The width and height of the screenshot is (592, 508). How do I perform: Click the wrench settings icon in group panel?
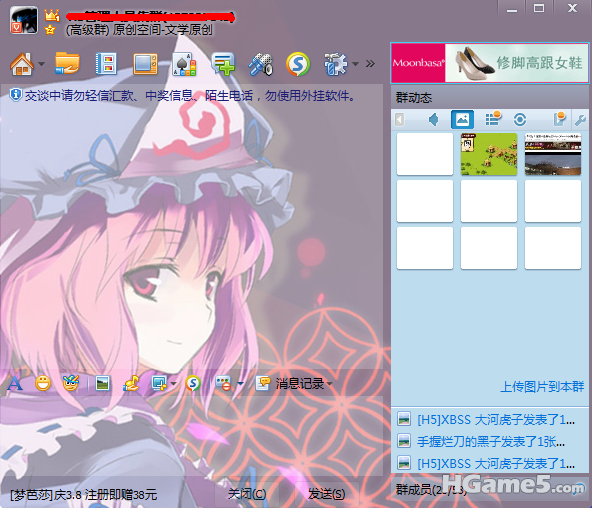click(x=580, y=120)
